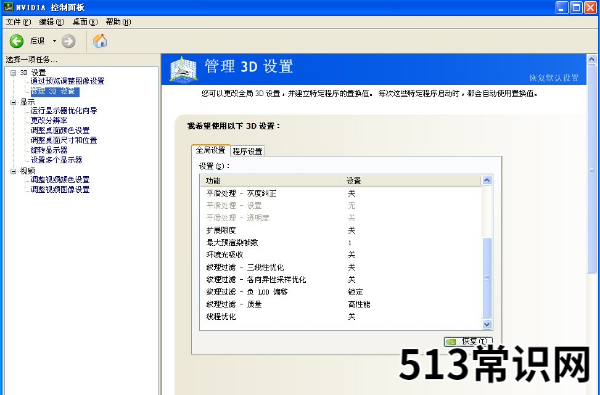Switch to 程序设置 tab
The height and width of the screenshot is (395, 600).
[x=248, y=151]
